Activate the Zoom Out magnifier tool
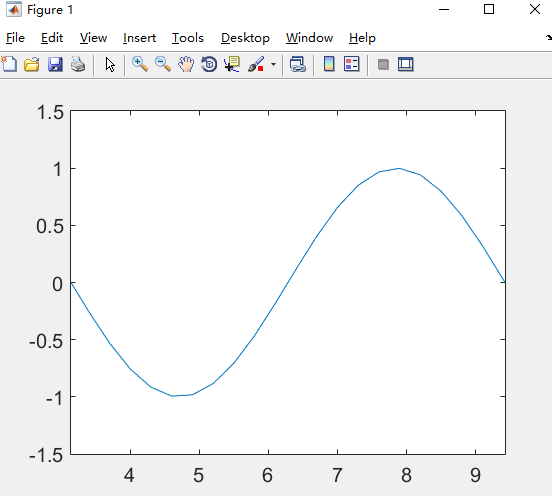The image size is (552, 496). coord(163,64)
